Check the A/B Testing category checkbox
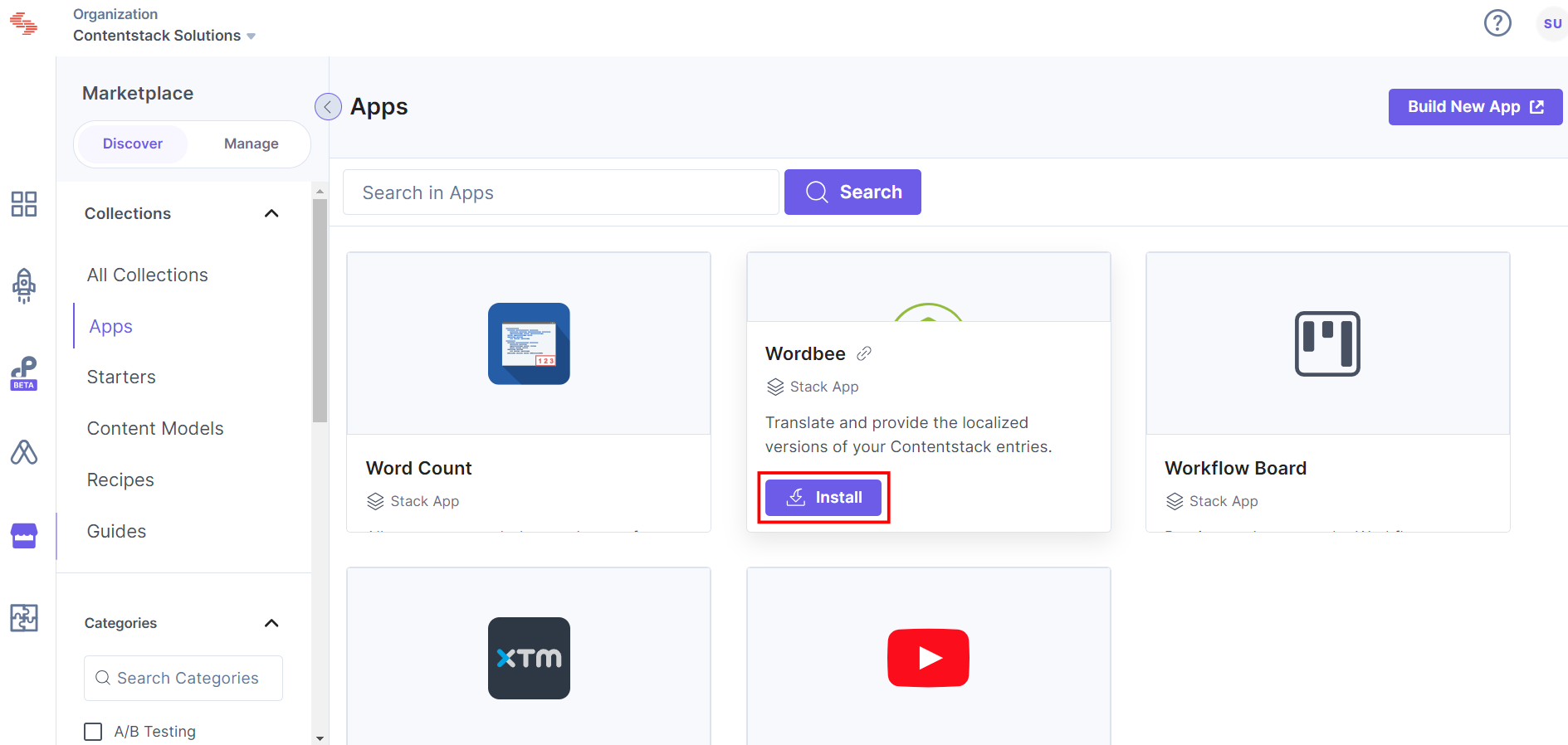 93,731
